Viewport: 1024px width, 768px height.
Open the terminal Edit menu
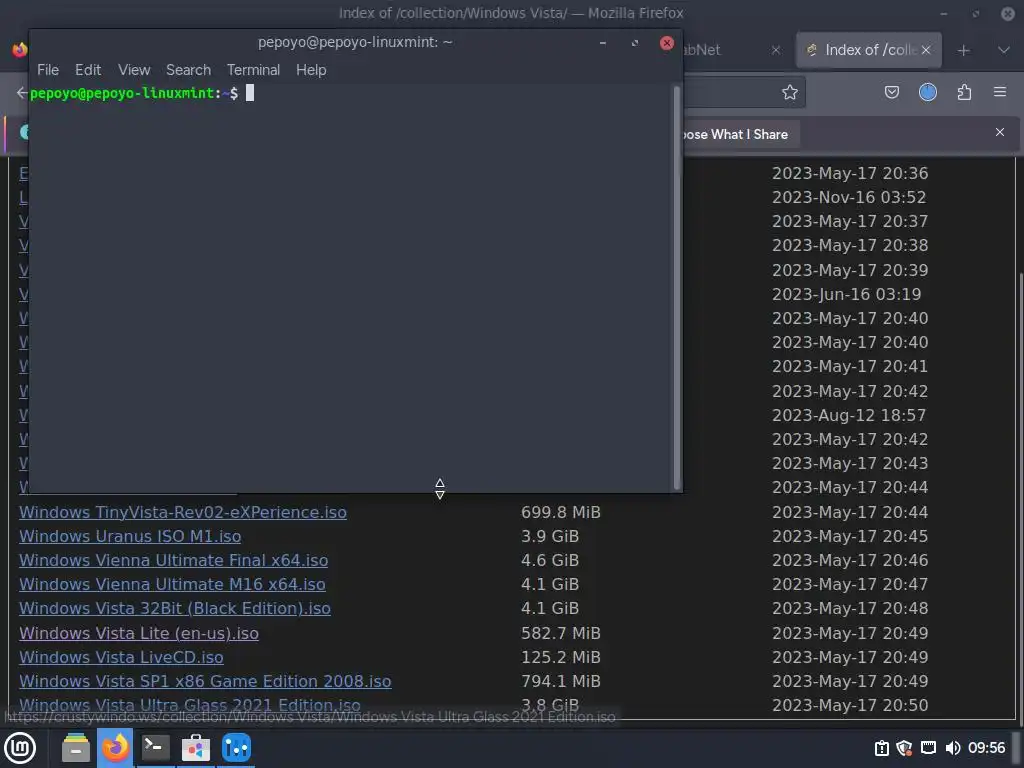point(88,70)
